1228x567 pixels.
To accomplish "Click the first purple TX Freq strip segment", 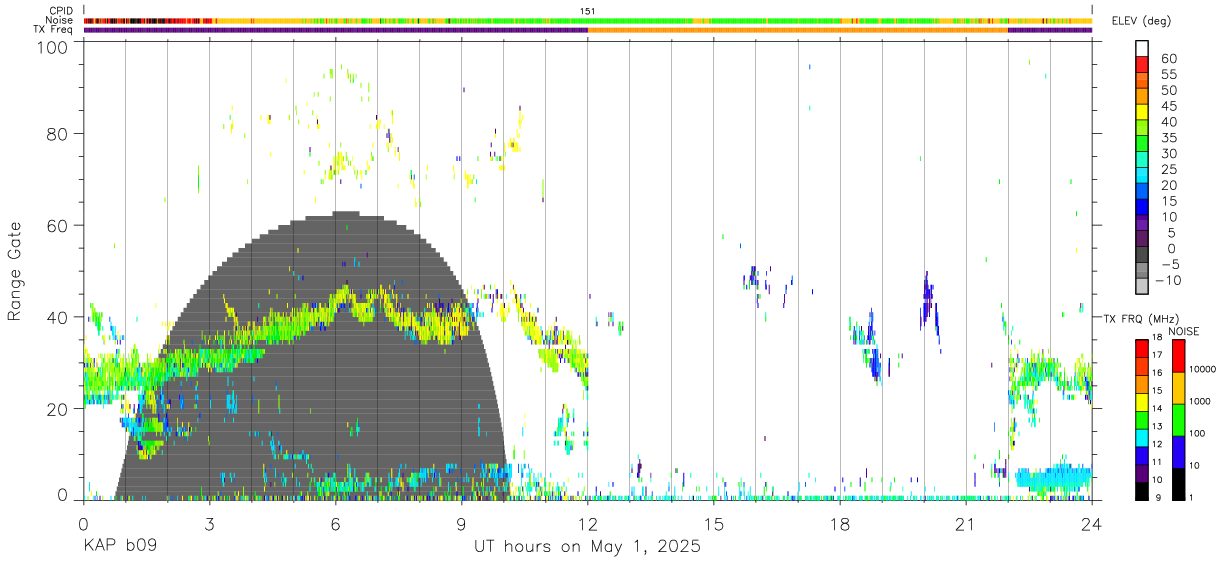I will point(335,30).
